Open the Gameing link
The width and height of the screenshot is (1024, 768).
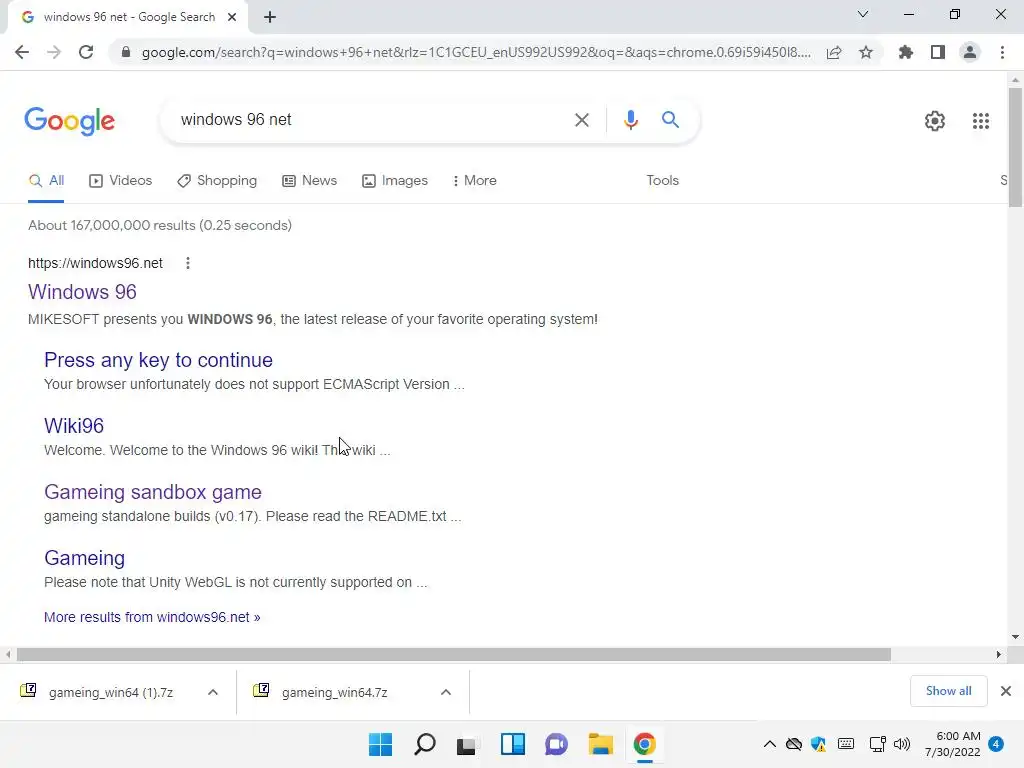[x=84, y=558]
